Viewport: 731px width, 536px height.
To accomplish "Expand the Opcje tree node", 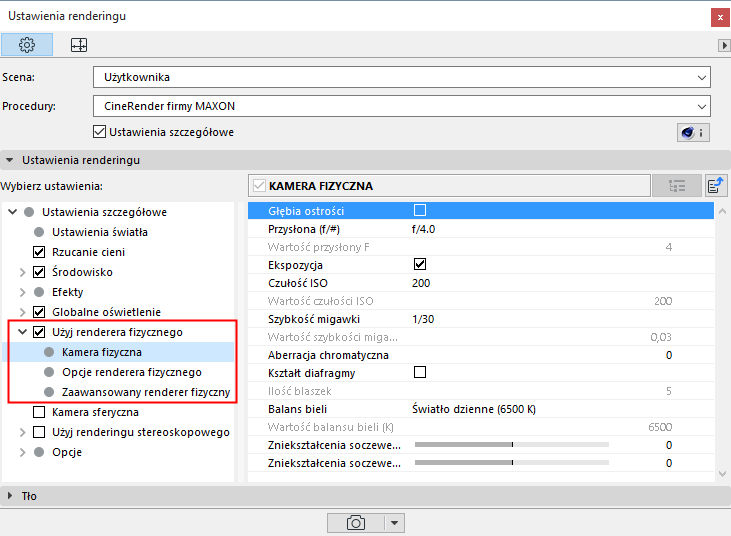I will click(22, 453).
